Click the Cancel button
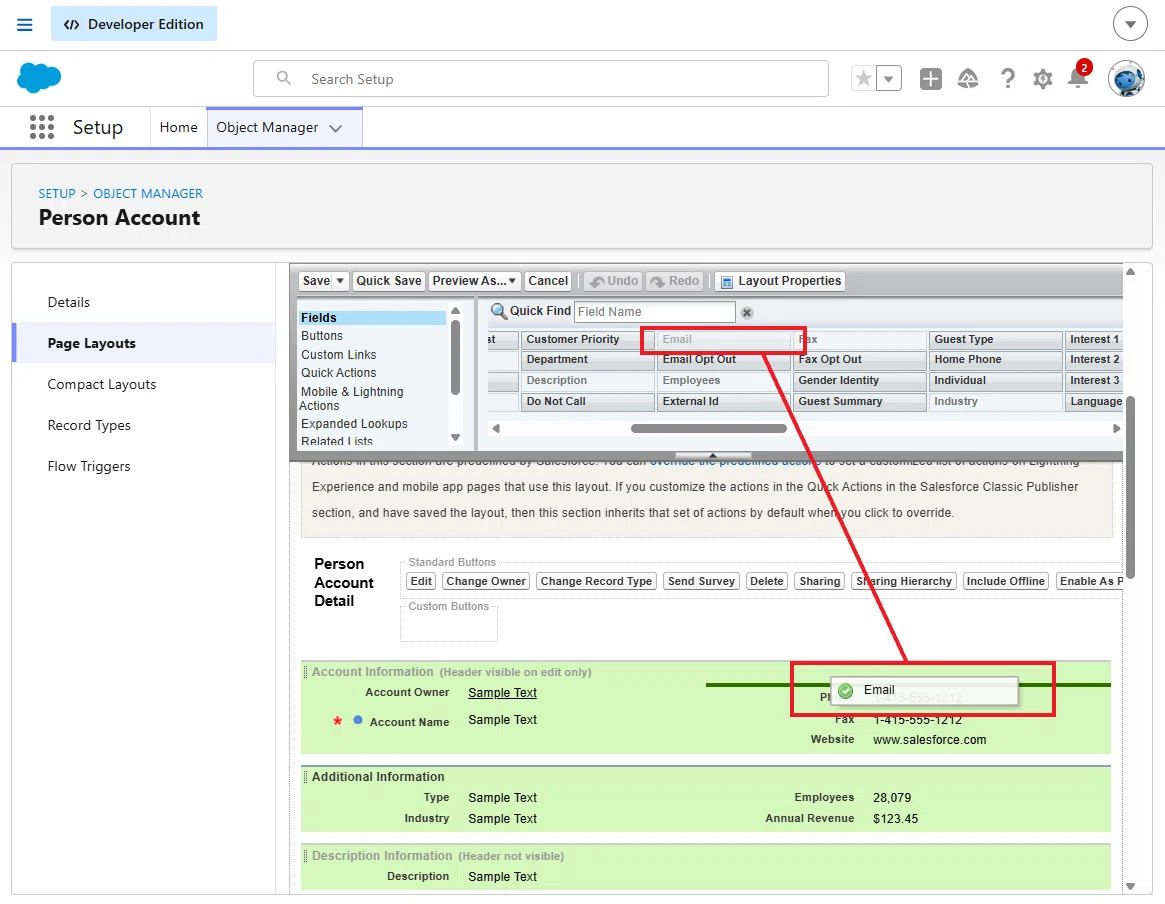Image resolution: width=1165 pixels, height=904 pixels. pyautogui.click(x=548, y=281)
